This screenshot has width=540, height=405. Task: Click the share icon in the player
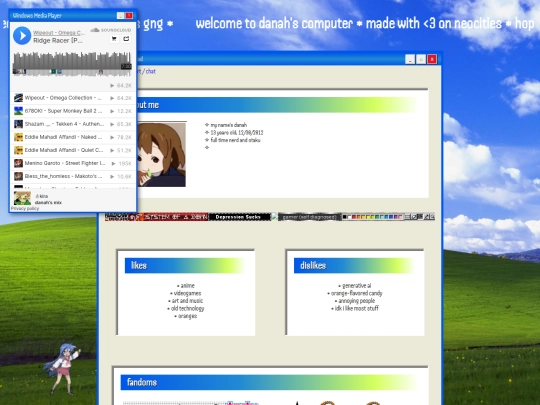coord(126,39)
